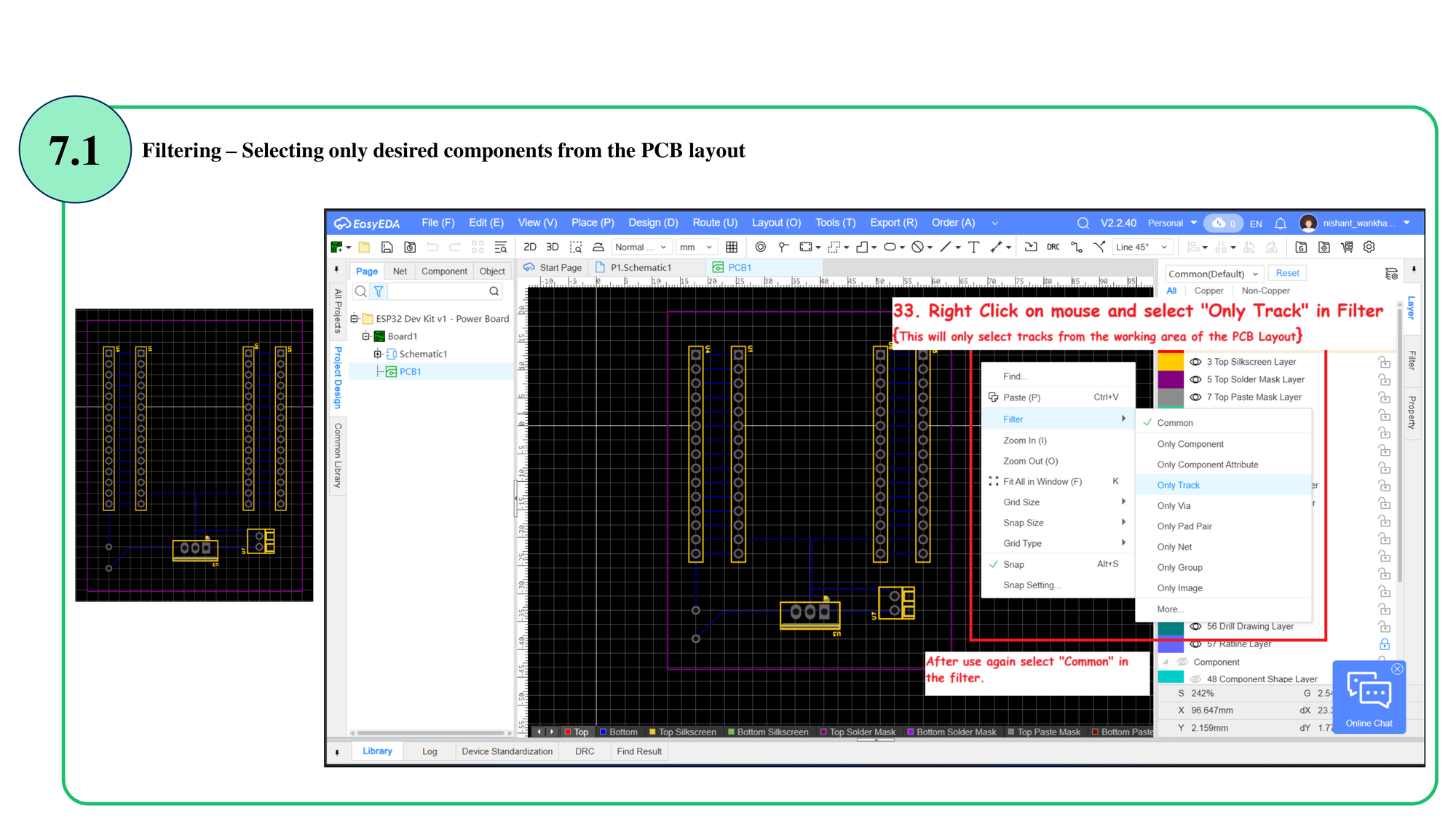The height and width of the screenshot is (819, 1456).
Task: Select PCB1 in project tree
Action: pos(410,371)
